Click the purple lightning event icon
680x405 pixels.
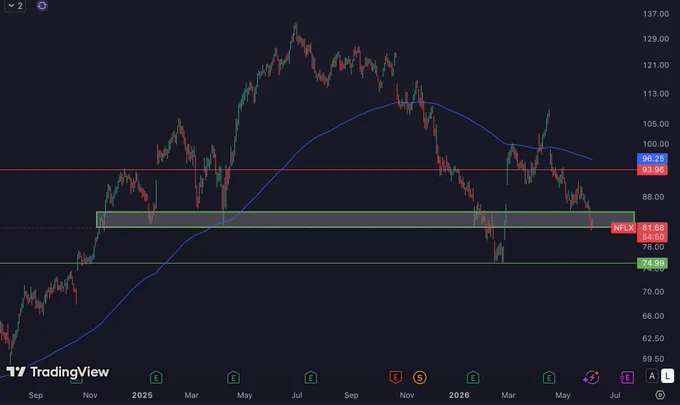pyautogui.click(x=591, y=378)
